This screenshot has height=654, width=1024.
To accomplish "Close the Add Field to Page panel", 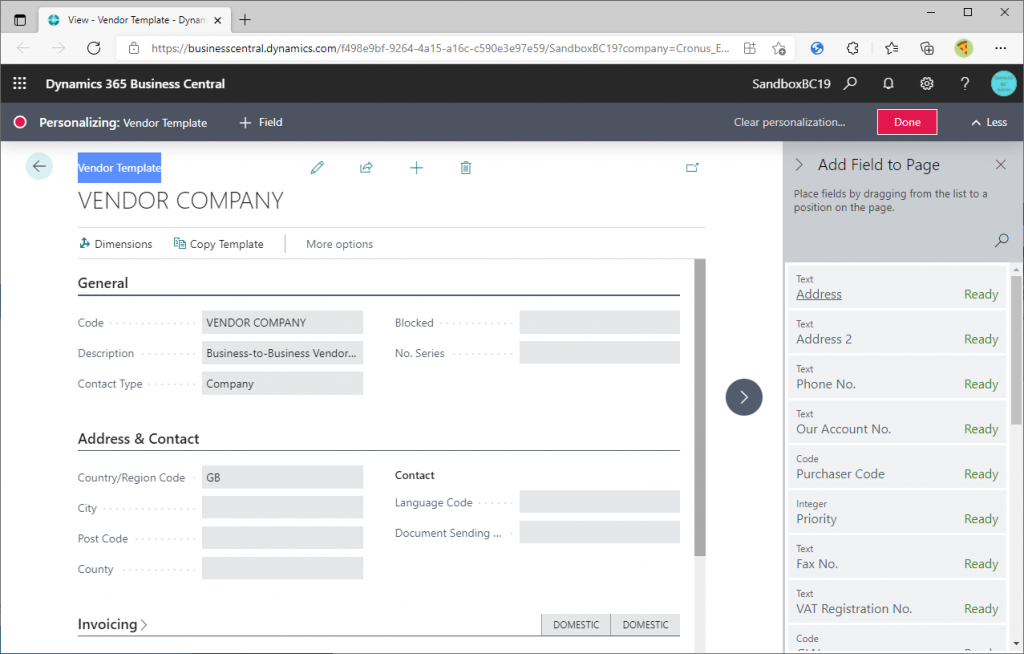I will [x=1000, y=165].
